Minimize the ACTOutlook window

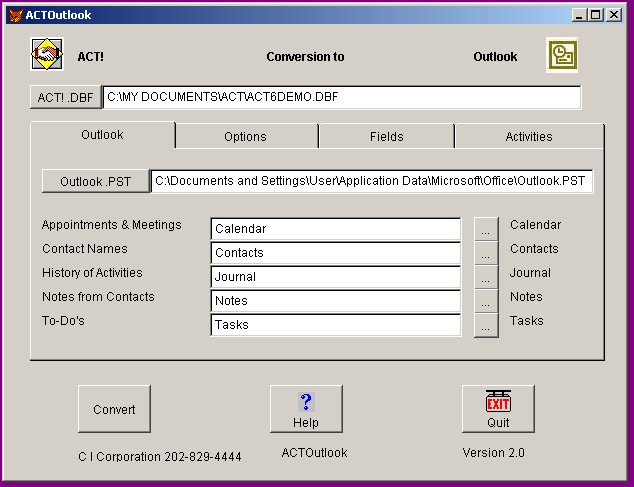[580, 15]
